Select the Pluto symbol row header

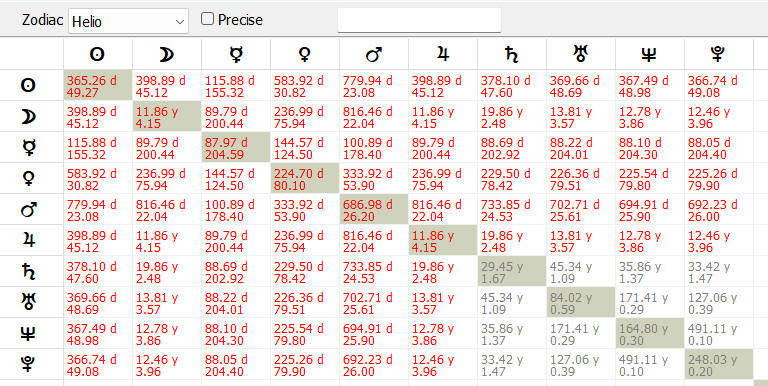click(27, 364)
